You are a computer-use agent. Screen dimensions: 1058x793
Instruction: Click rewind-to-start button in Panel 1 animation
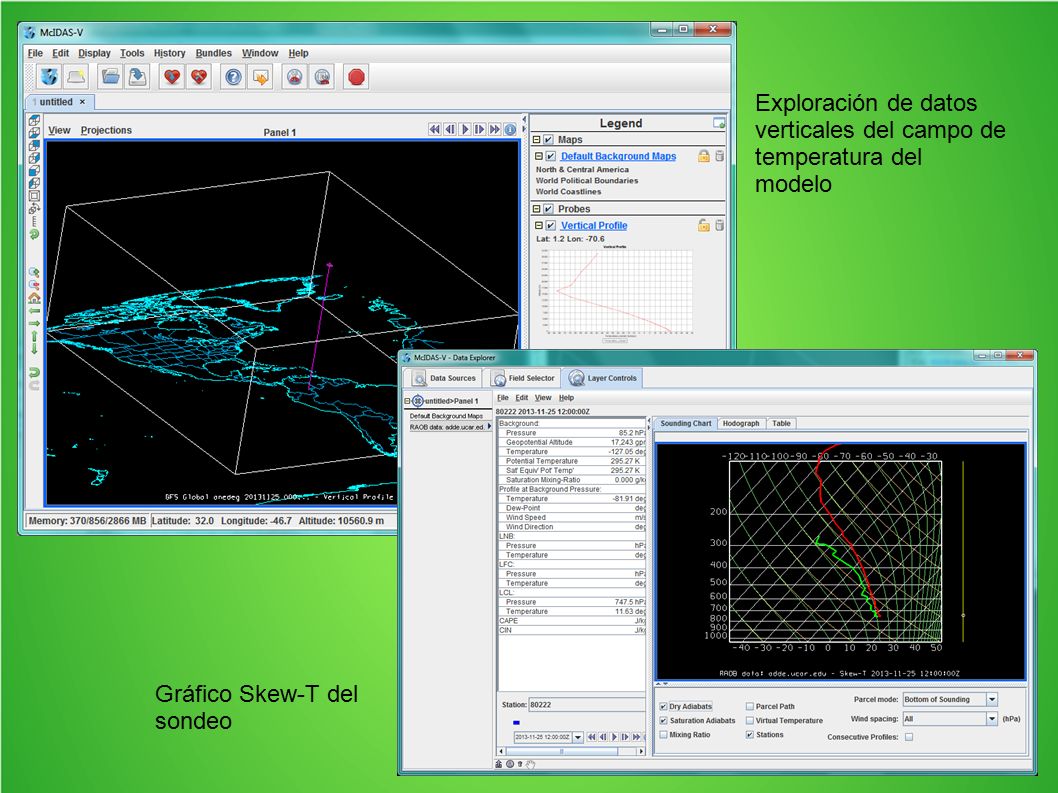click(x=435, y=129)
